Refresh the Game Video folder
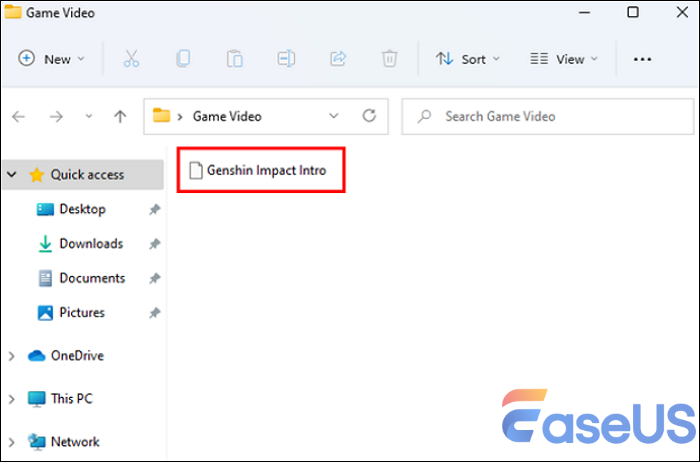Screen dimensions: 700x462 (x=369, y=116)
